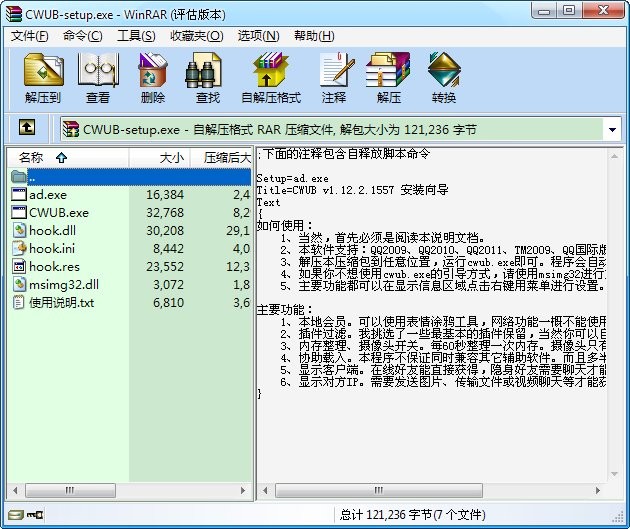Click comment pane scroll right arrow
The image size is (630, 529).
598,490
